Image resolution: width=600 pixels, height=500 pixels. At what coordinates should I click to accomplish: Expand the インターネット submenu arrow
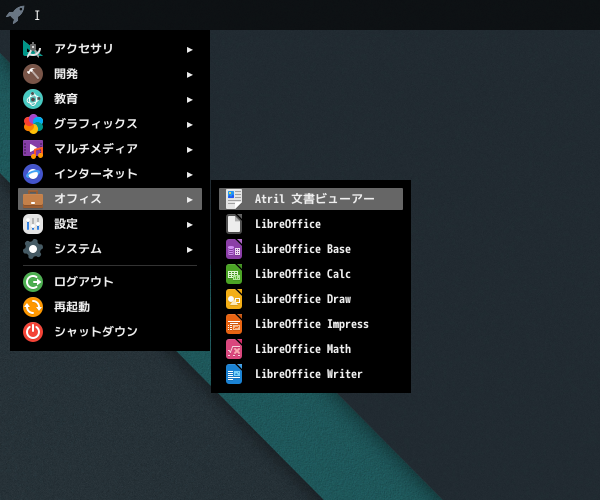click(189, 175)
